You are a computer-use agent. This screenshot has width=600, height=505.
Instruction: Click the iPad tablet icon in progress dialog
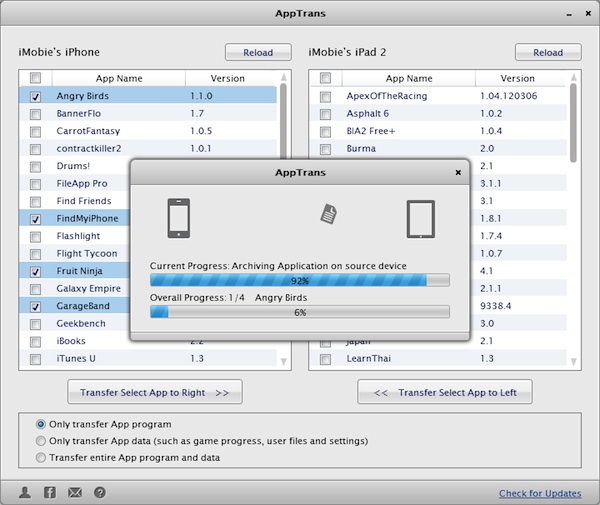tap(420, 218)
